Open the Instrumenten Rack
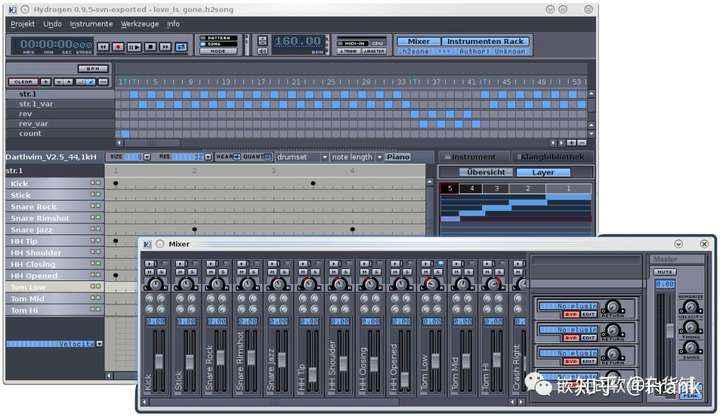This screenshot has width=720, height=417. 485,41
